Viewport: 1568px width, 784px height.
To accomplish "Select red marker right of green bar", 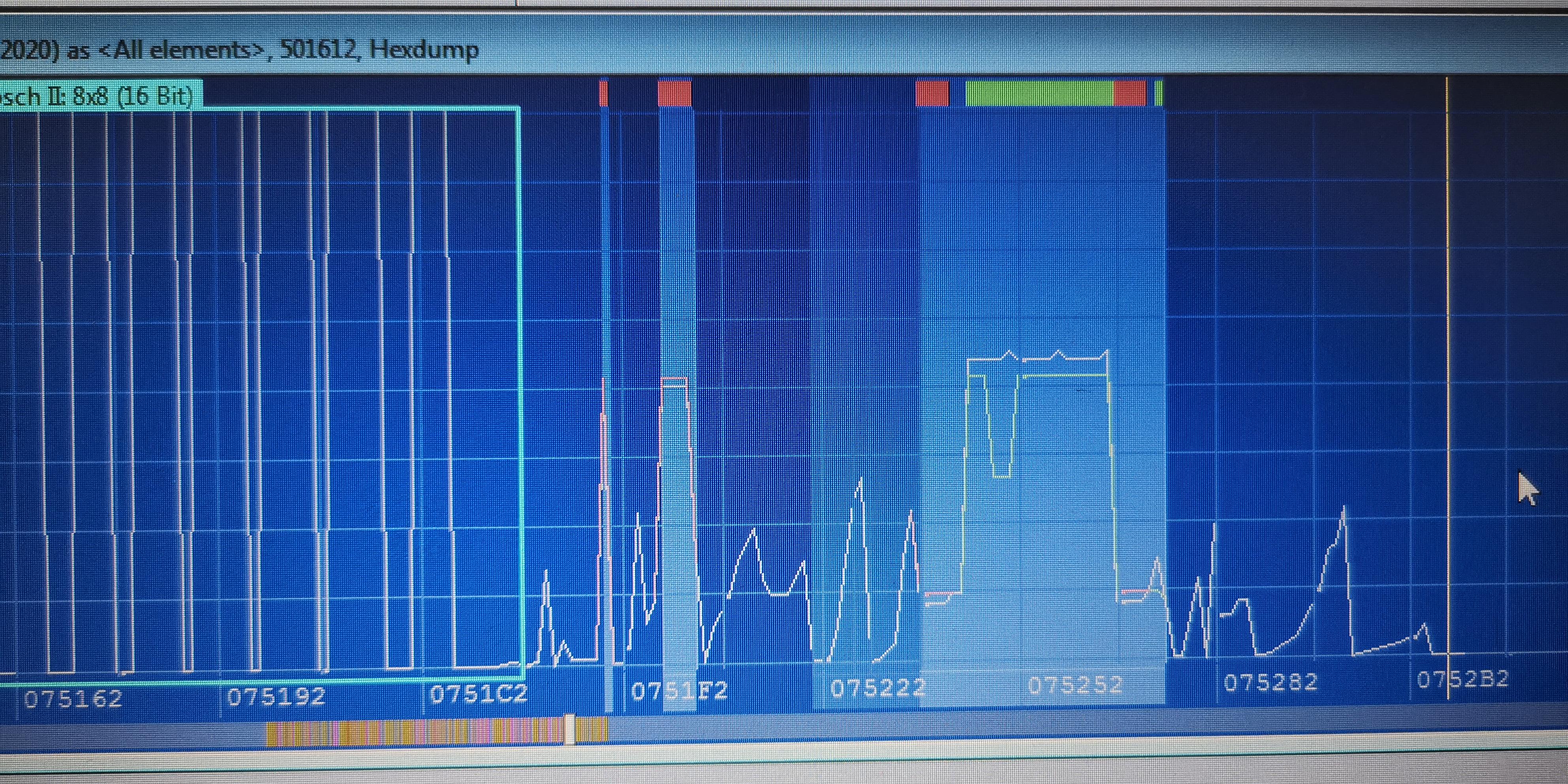I will coord(1130,94).
